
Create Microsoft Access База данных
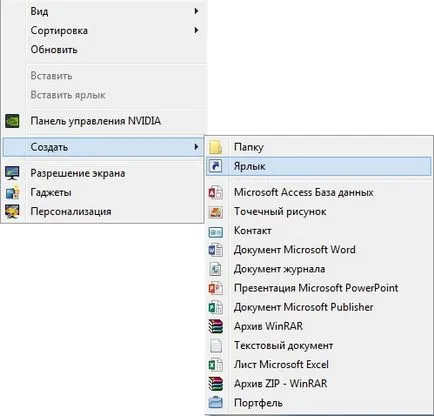click(318, 192)
